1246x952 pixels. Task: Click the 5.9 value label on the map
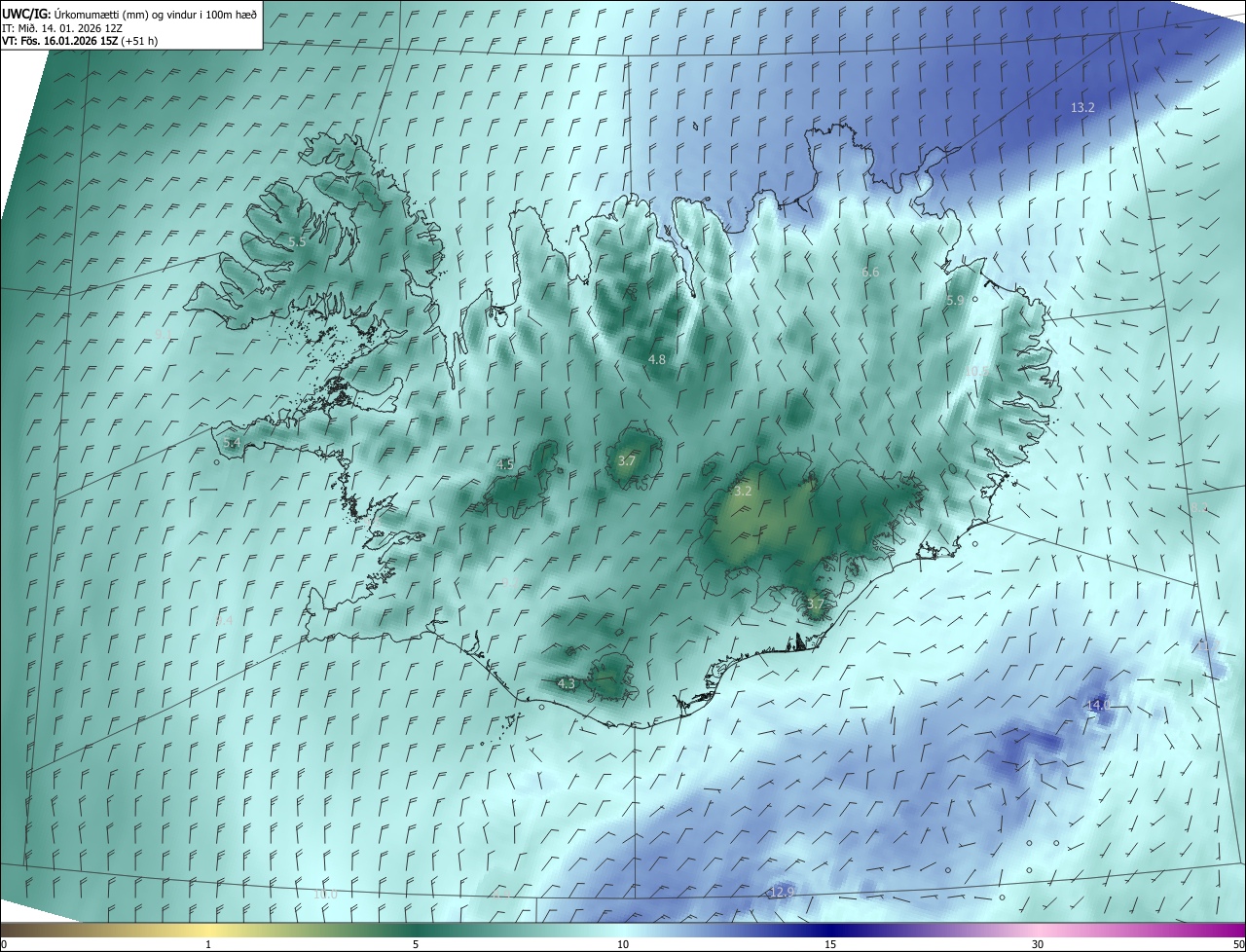click(x=955, y=301)
